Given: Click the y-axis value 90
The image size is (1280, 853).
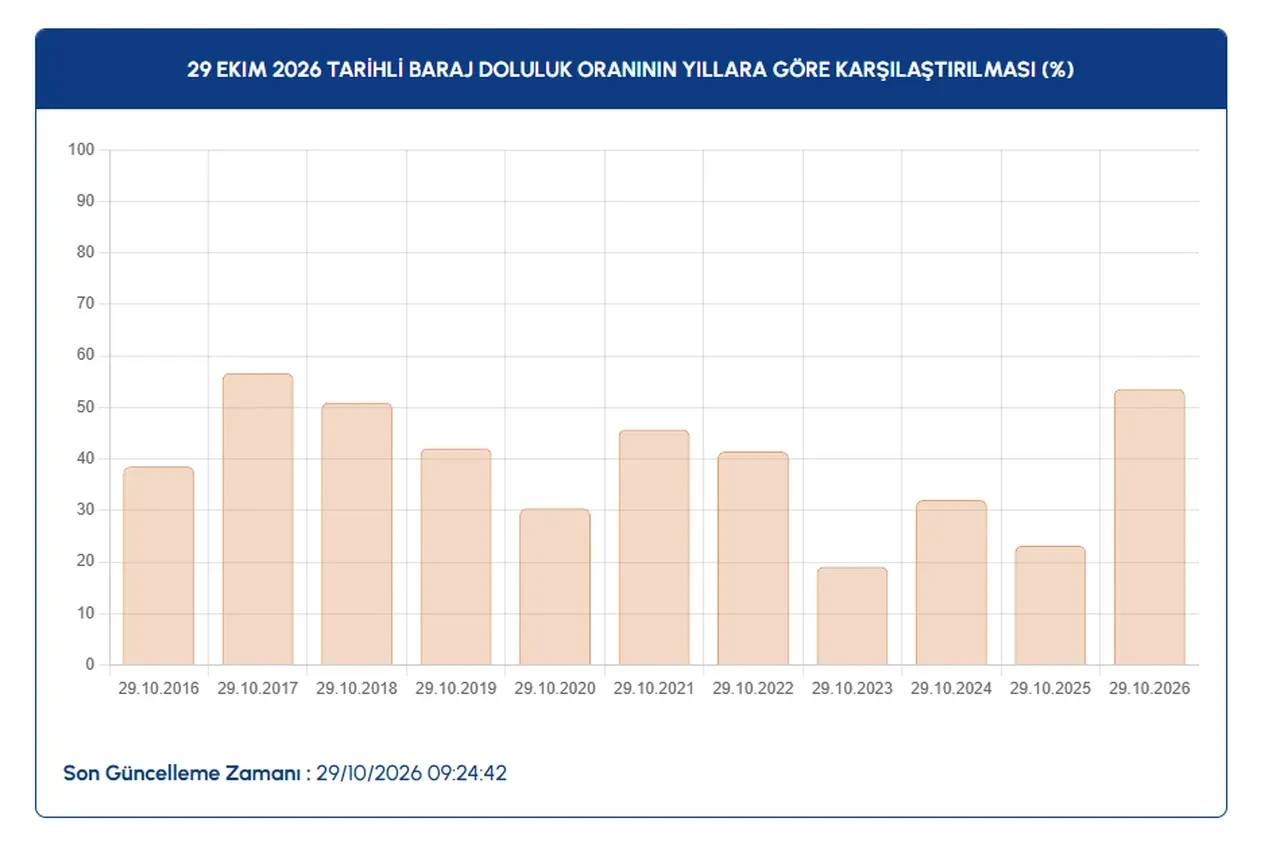Looking at the screenshot, I should (x=85, y=201).
